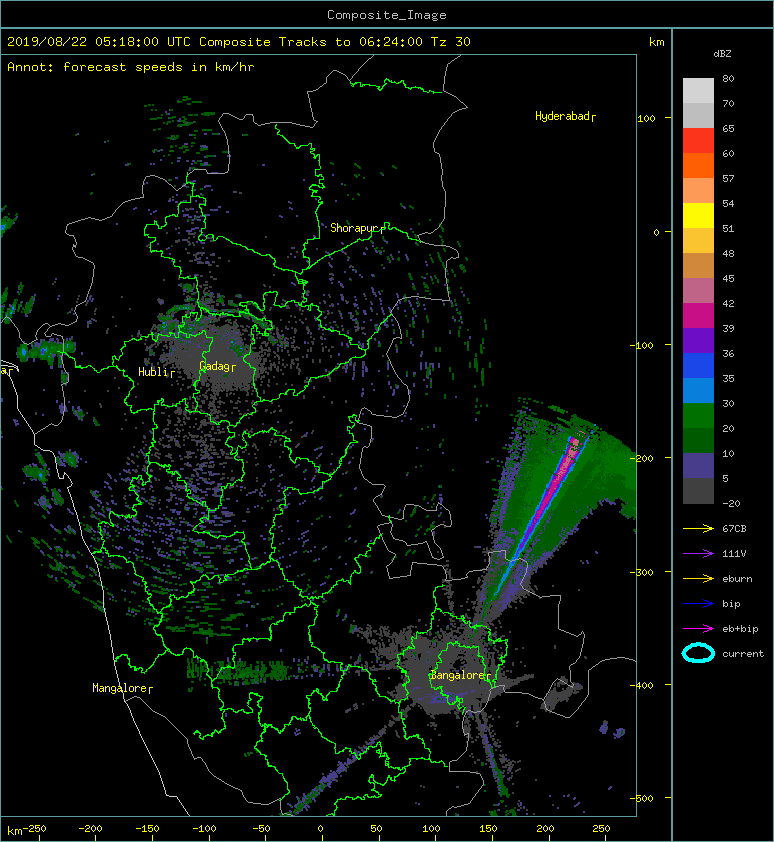Select the bright yellow swatch in dBZ bar
The height and width of the screenshot is (842, 774).
(x=698, y=215)
